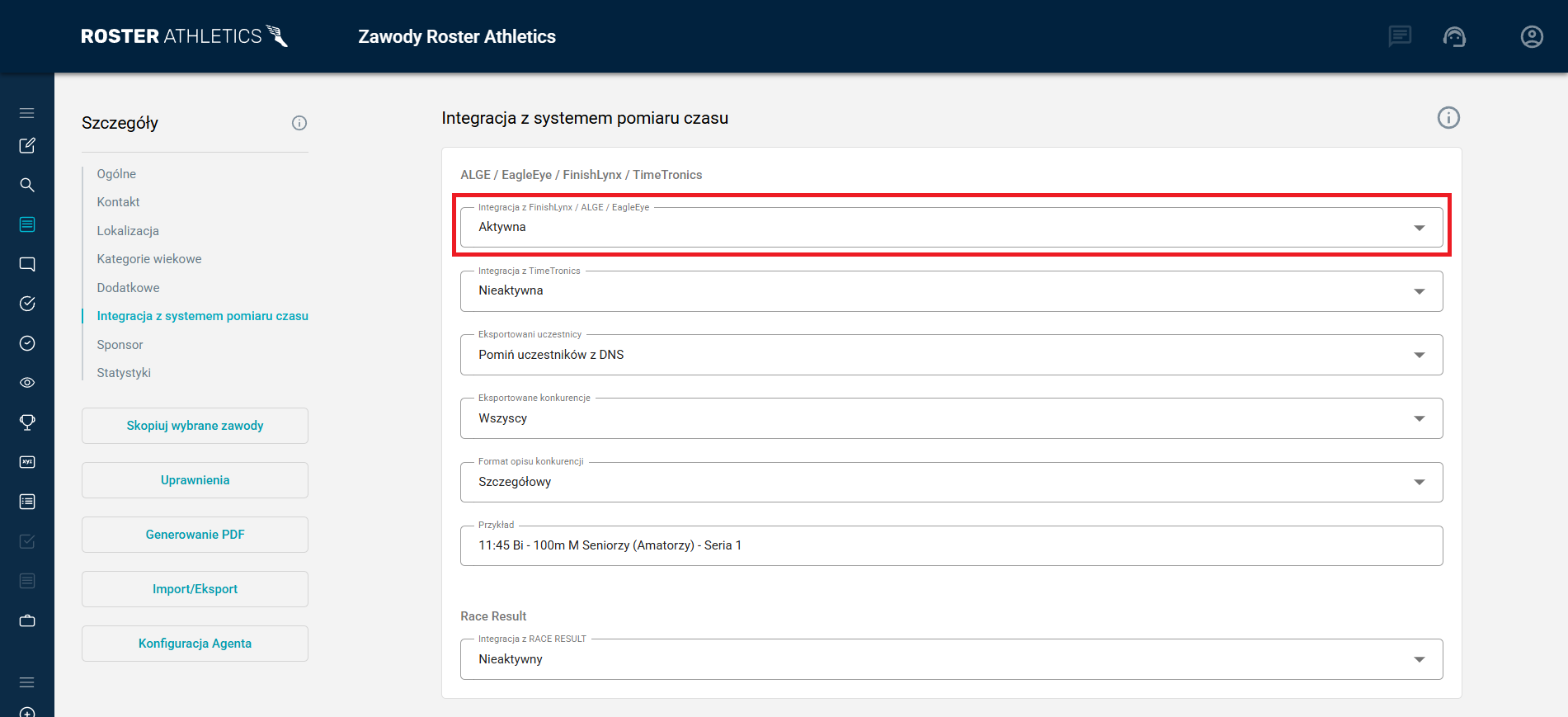Open the Integracja z TimeTronics dropdown
The height and width of the screenshot is (717, 1568).
(951, 290)
